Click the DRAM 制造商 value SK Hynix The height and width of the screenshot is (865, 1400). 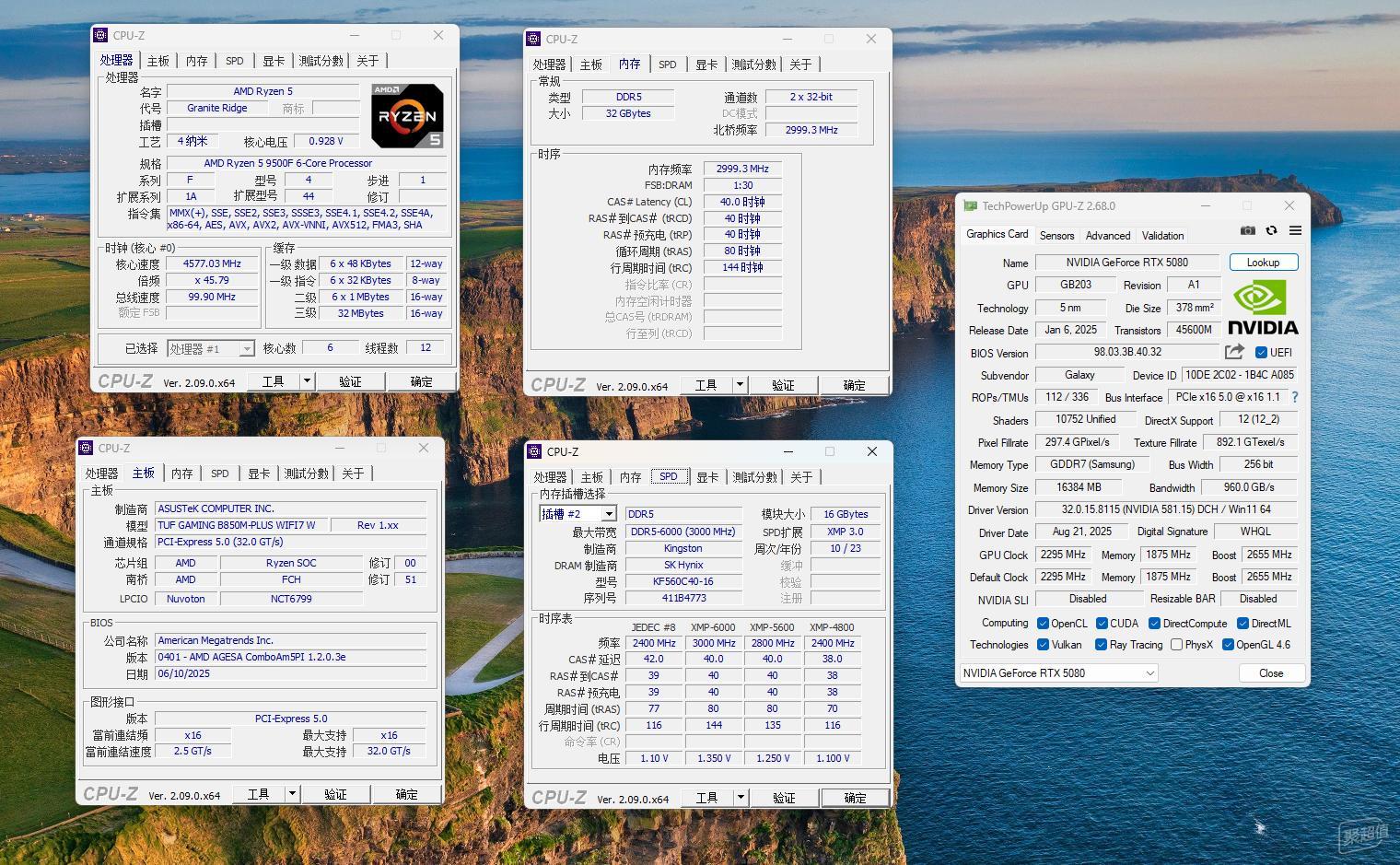tap(683, 565)
